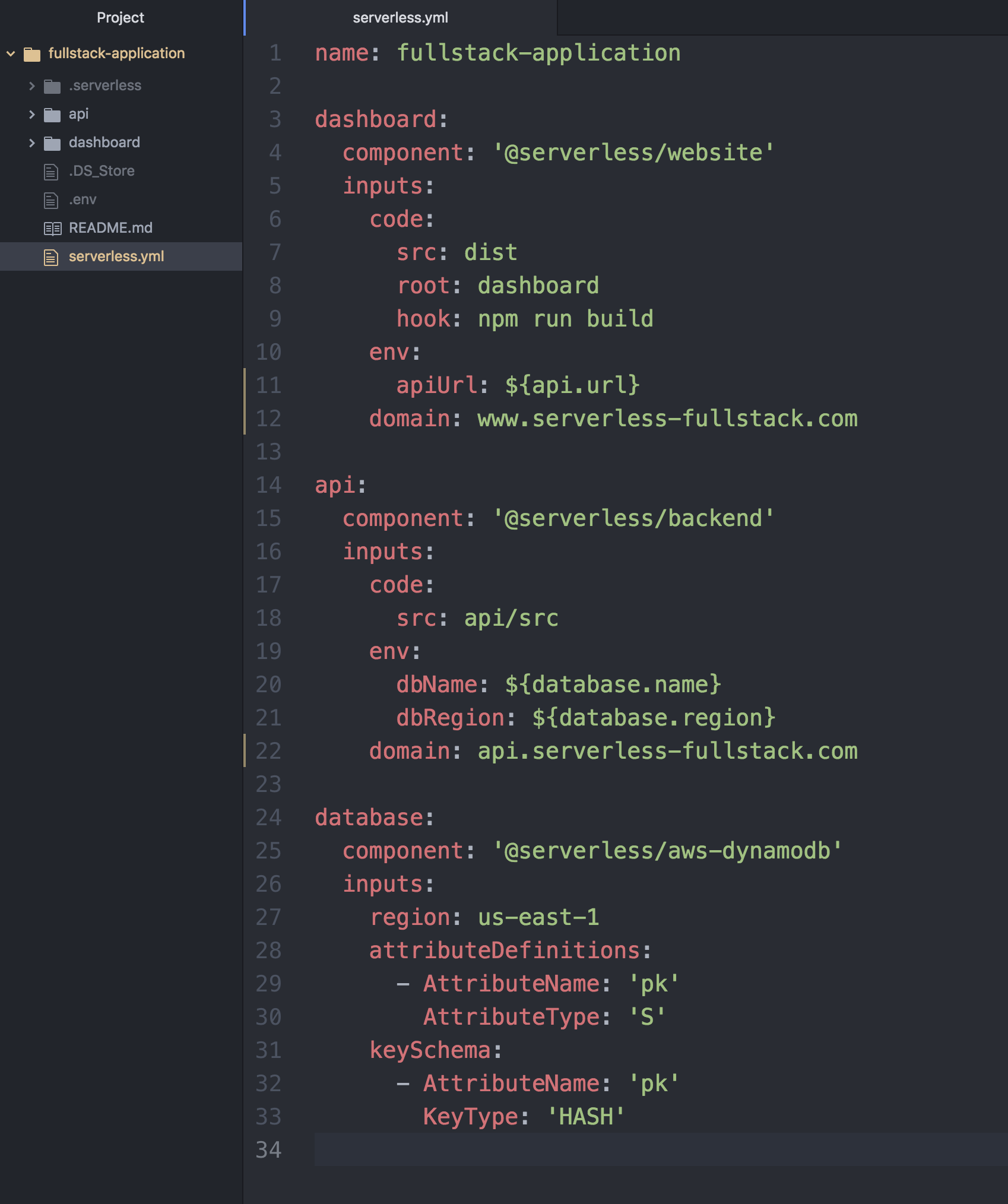Click the .DS_Store file icon
Image resolution: width=1008 pixels, height=1204 pixels.
tap(51, 170)
